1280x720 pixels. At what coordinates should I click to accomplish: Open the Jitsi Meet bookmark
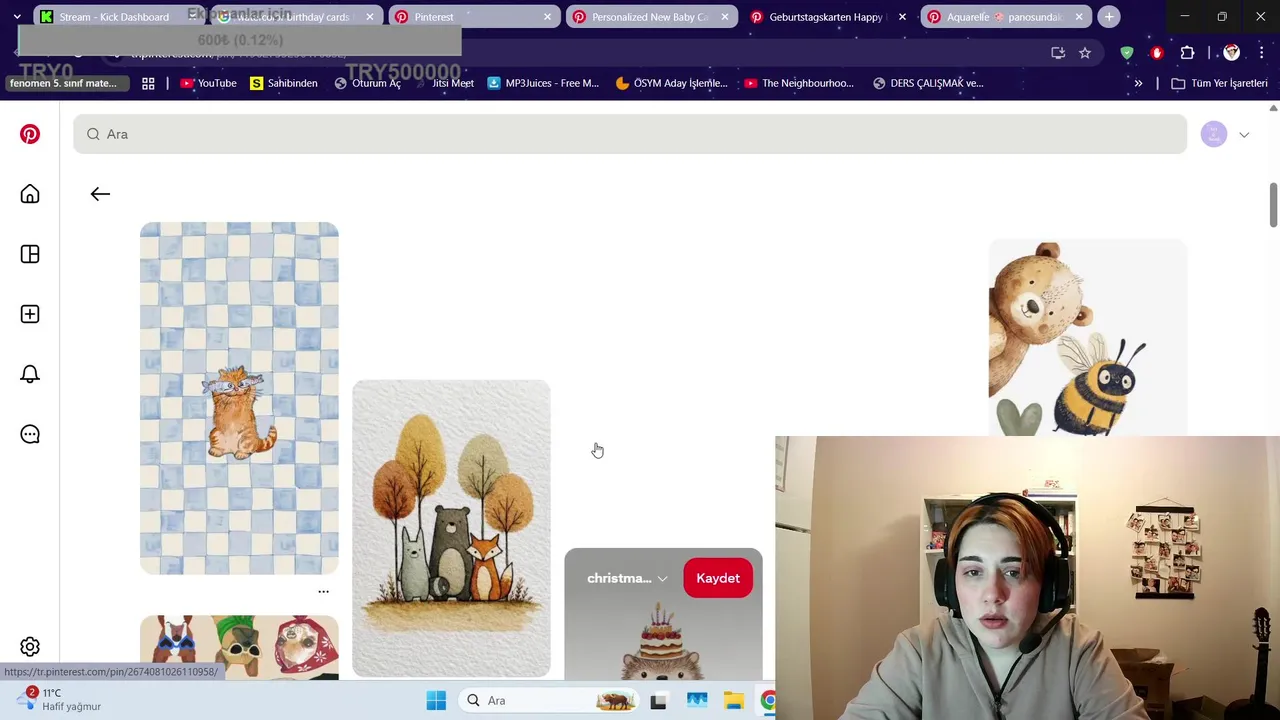(446, 83)
